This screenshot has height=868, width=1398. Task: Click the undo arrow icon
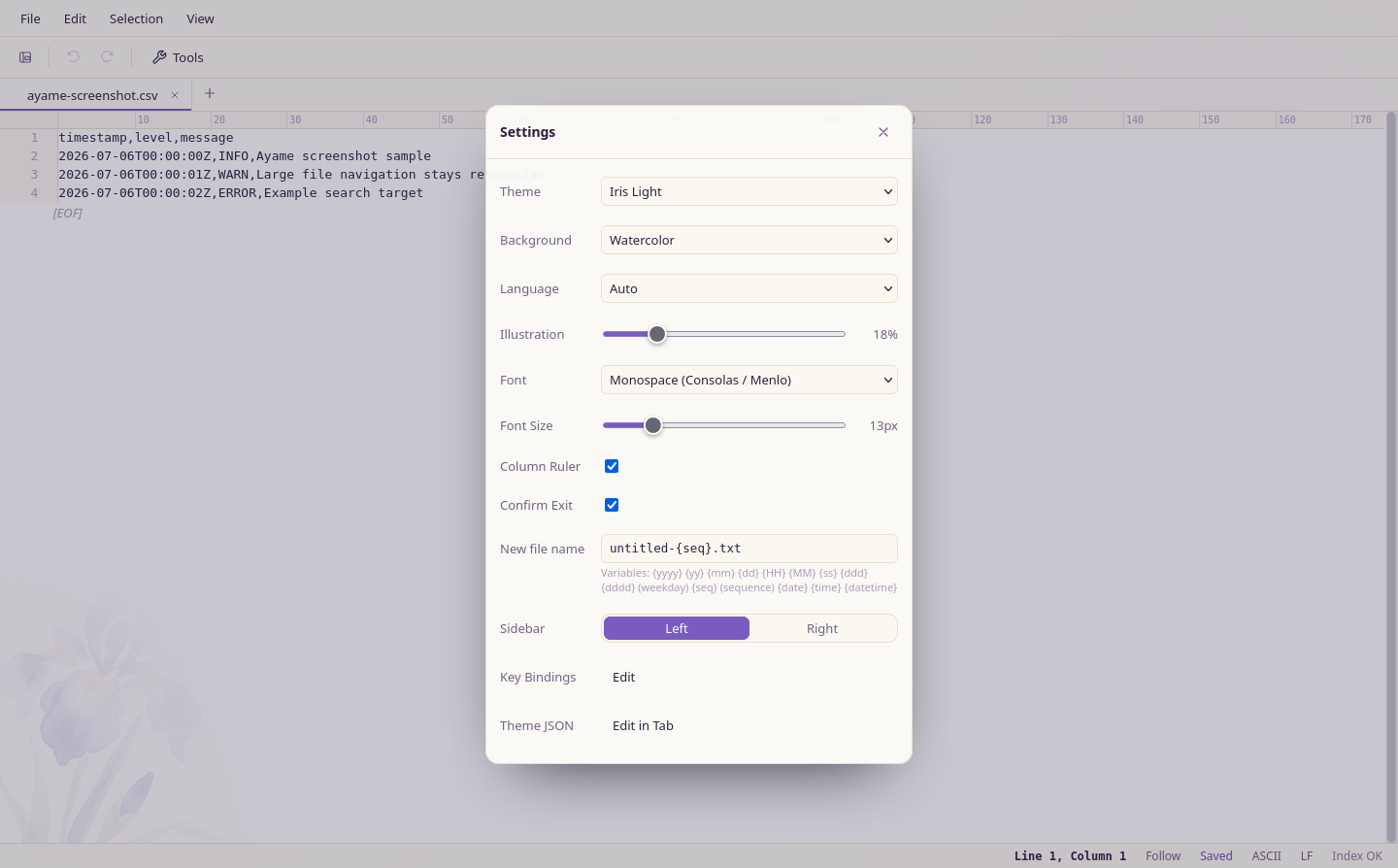coord(73,57)
